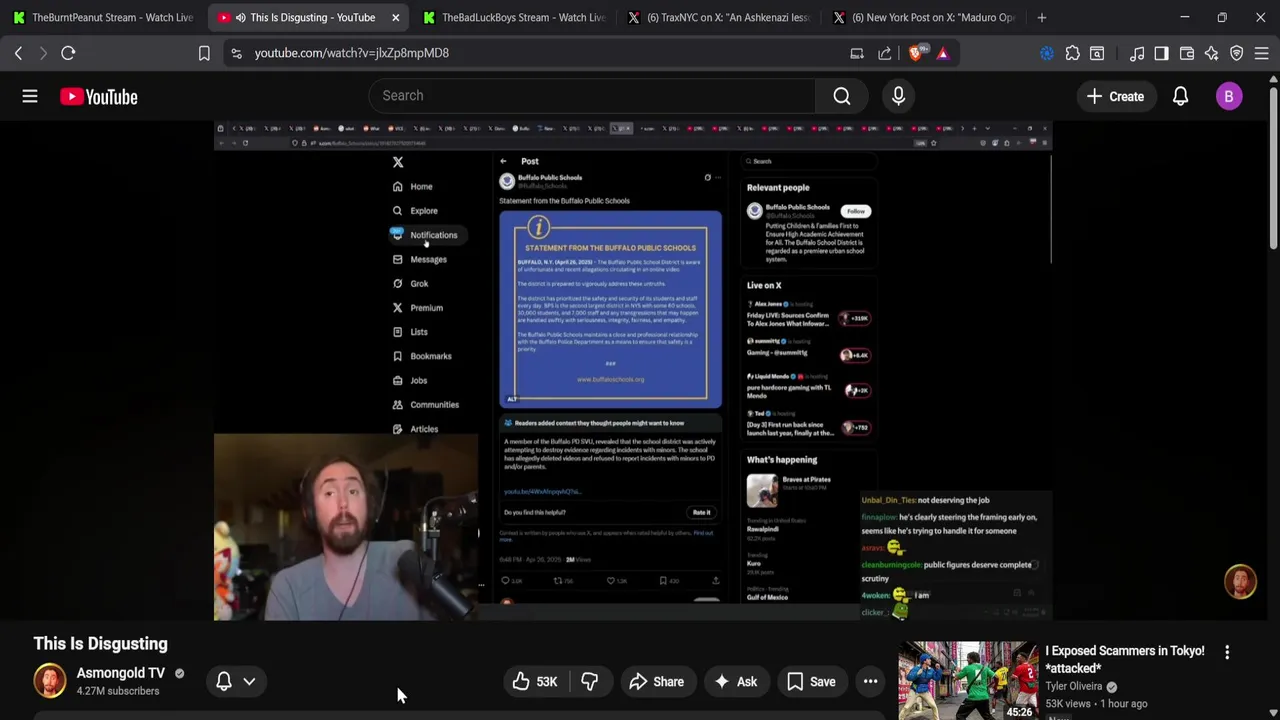Click the YouTube search magnifier button
This screenshot has height=720, width=1280.
(x=842, y=96)
